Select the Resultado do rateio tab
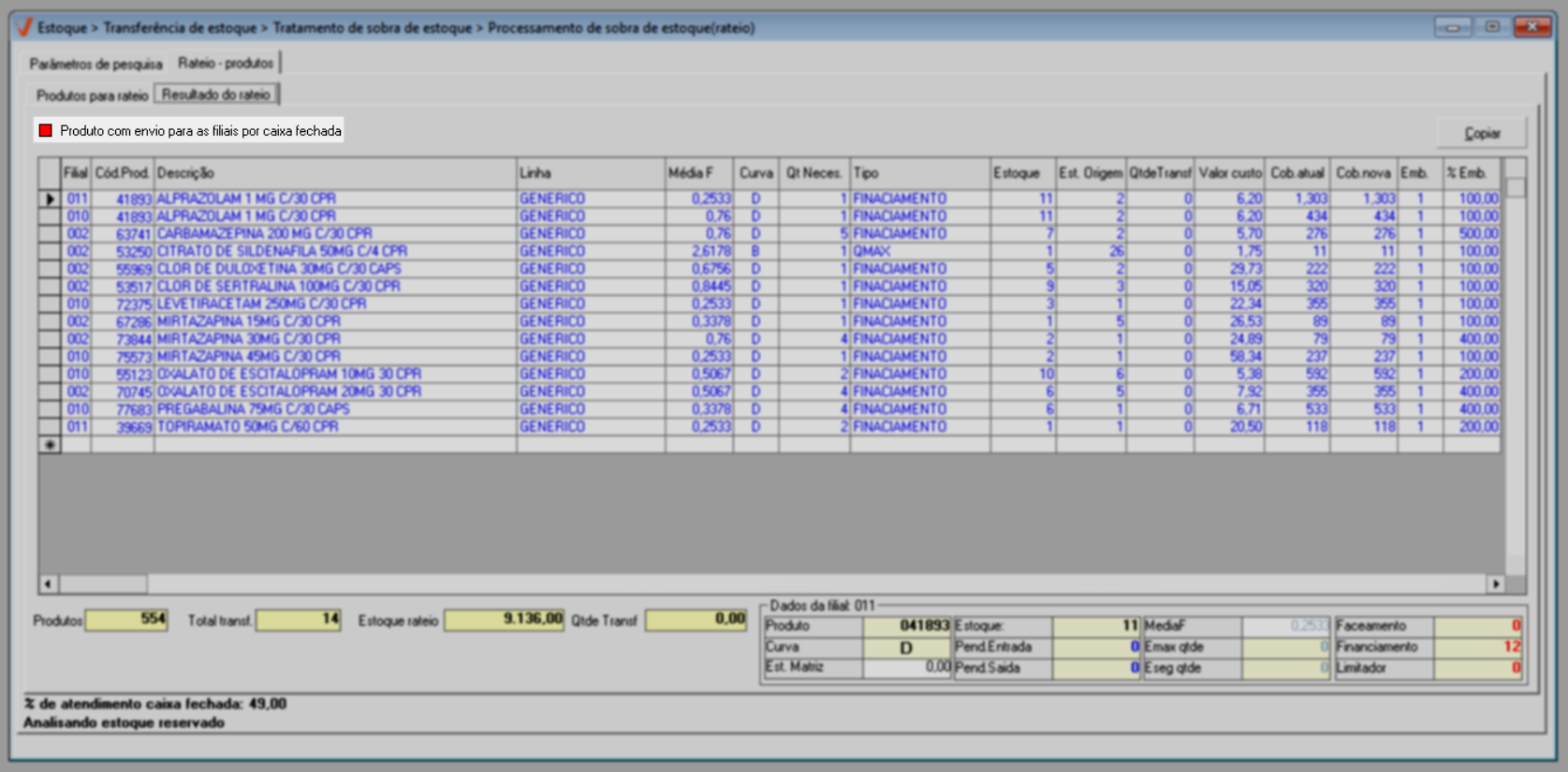This screenshot has height=772, width=1568. [x=216, y=95]
